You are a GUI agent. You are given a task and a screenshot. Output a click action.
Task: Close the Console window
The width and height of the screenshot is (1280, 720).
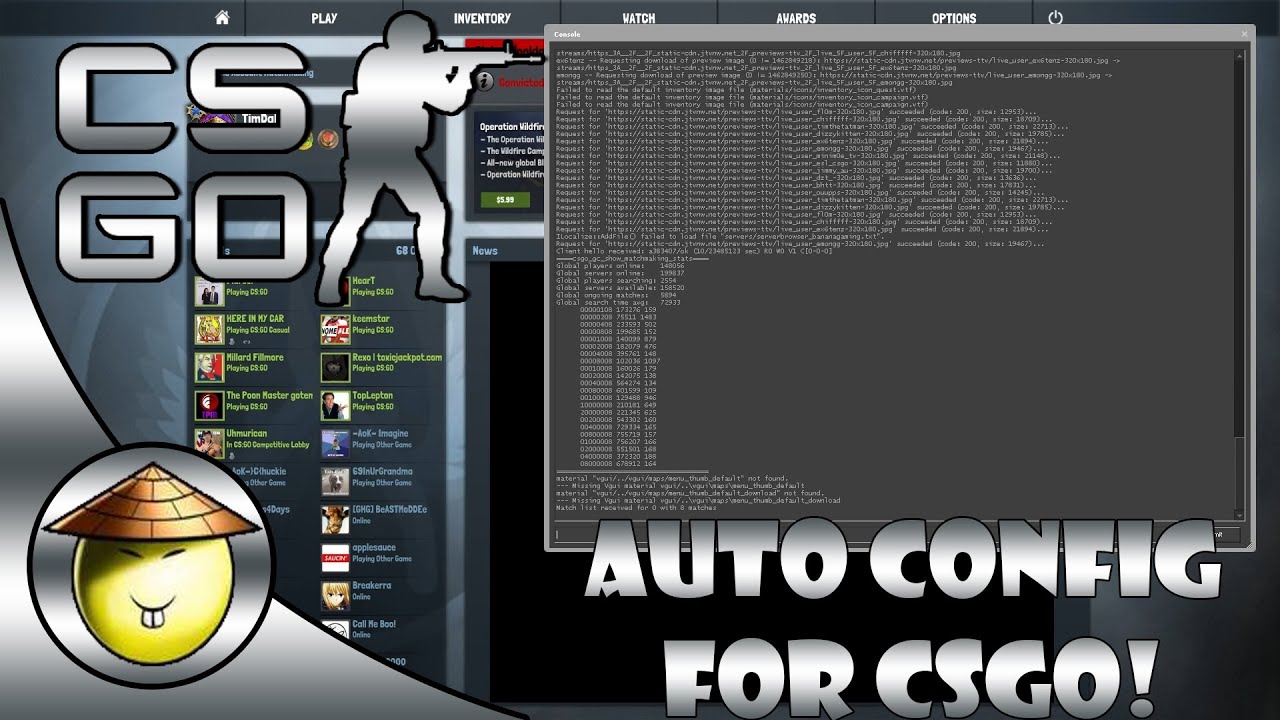[x=1244, y=33]
